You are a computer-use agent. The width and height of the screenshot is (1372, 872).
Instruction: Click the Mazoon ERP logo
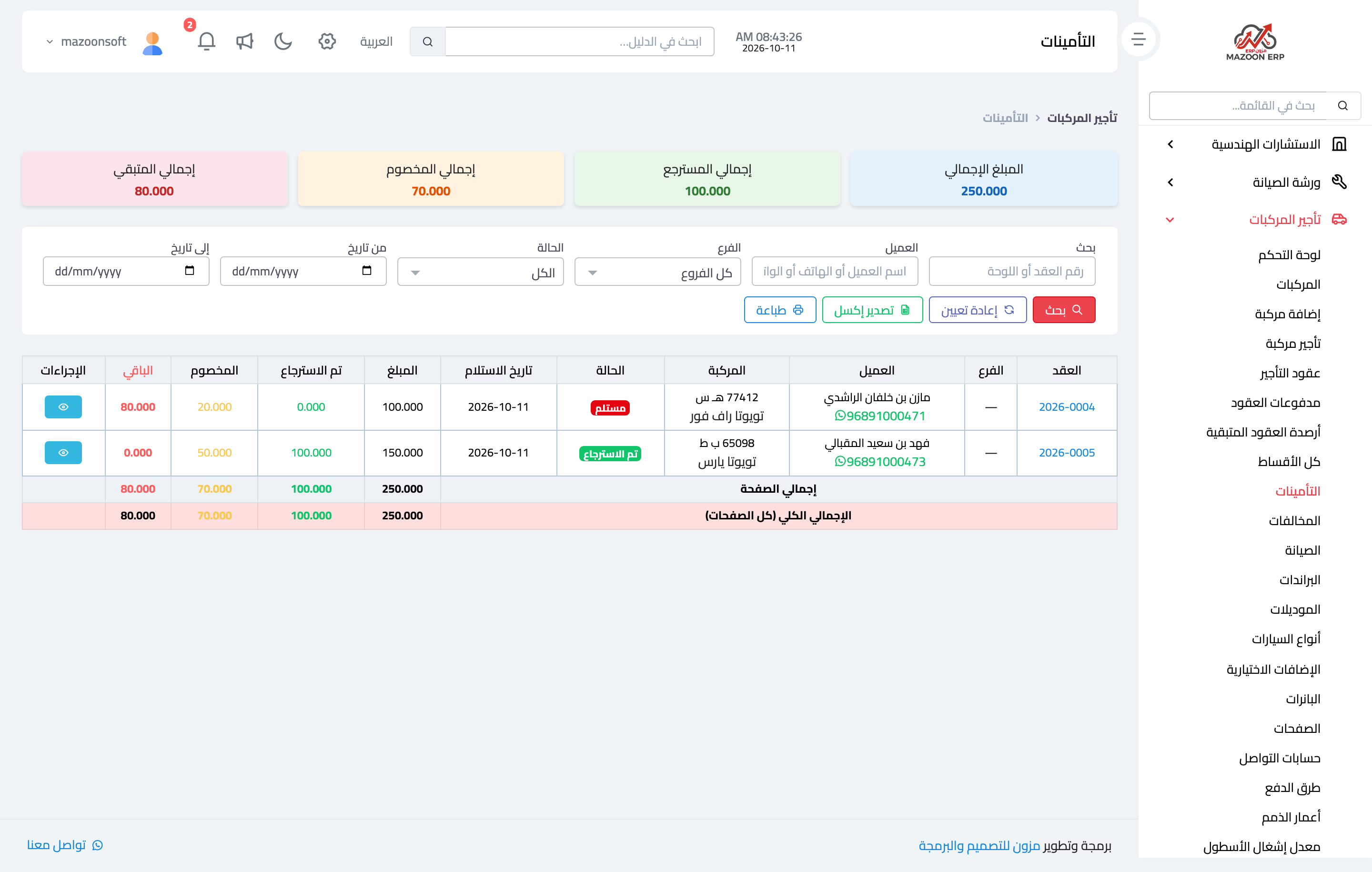coord(1255,41)
